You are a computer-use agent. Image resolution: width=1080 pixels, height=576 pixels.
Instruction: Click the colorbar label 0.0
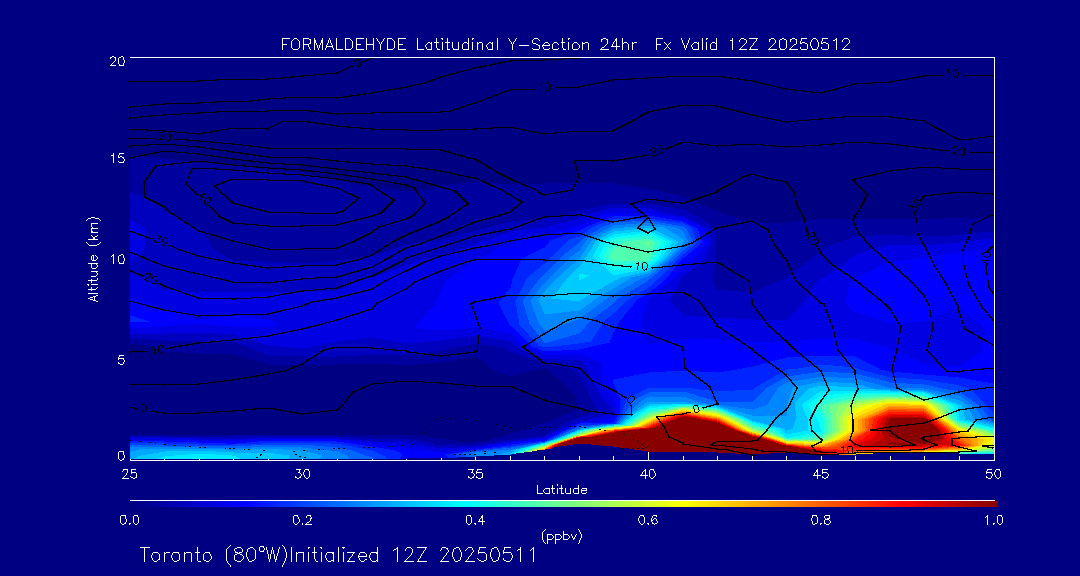(129, 520)
